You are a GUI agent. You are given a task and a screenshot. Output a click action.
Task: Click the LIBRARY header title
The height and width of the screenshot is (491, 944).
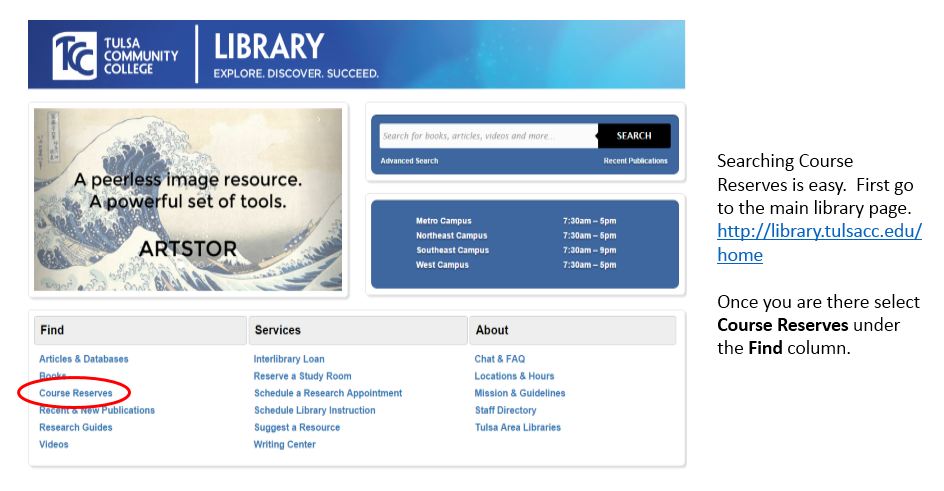(x=269, y=47)
